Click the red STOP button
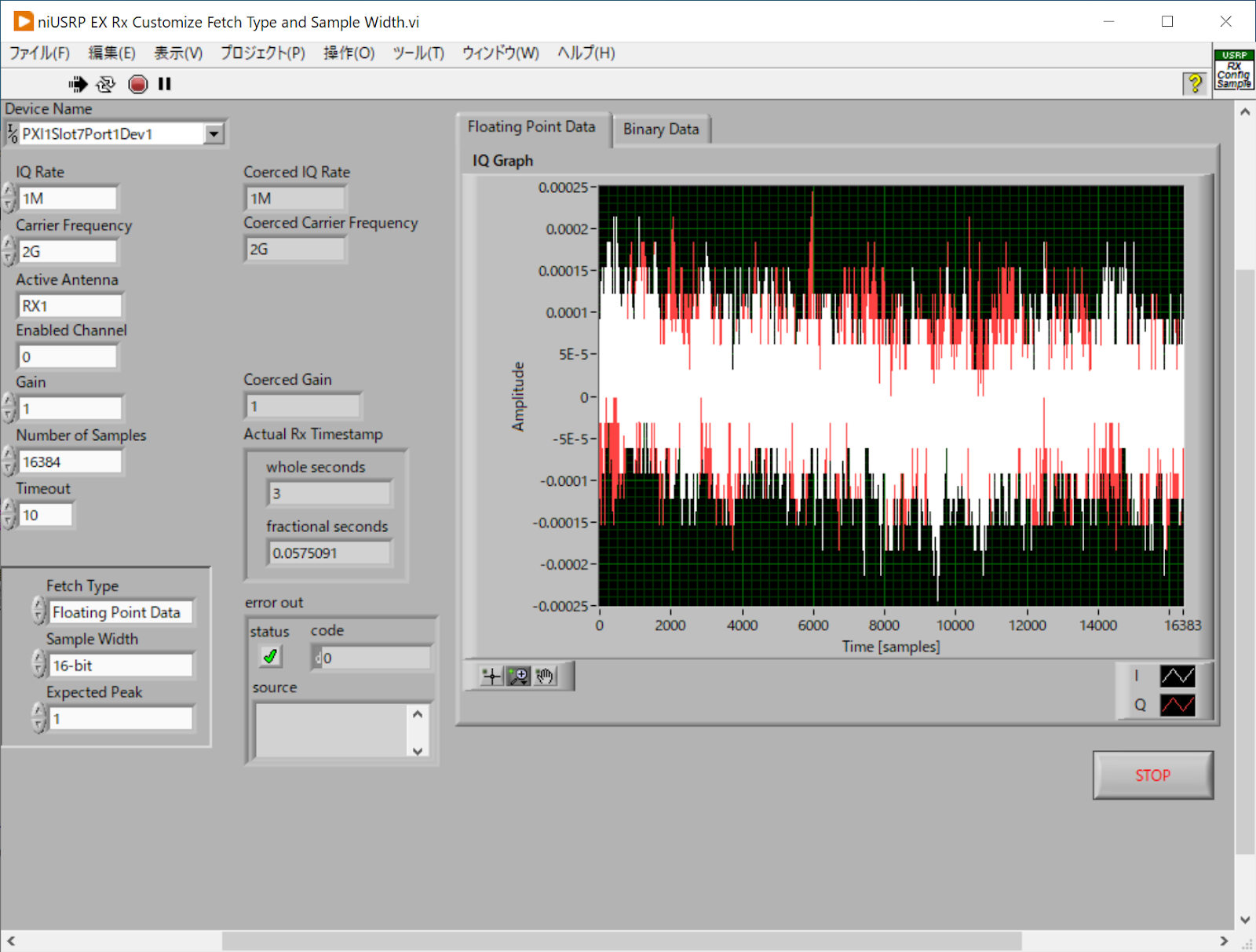 tap(1152, 775)
